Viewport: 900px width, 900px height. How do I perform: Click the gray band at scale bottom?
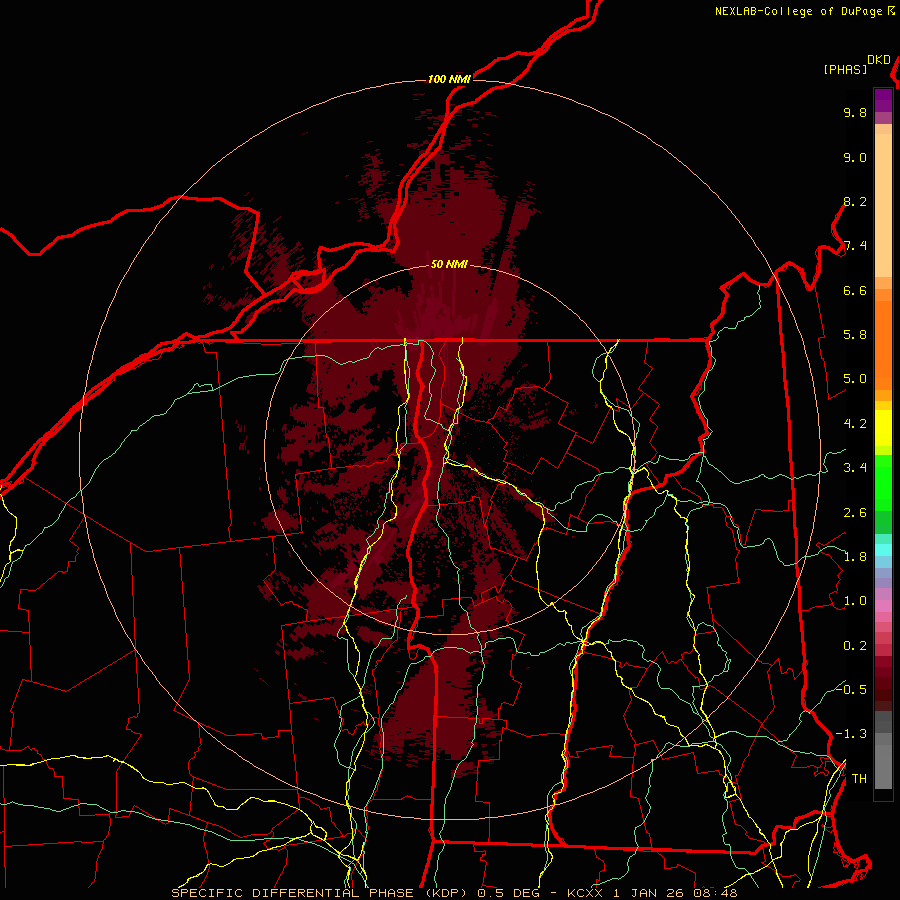[883, 763]
